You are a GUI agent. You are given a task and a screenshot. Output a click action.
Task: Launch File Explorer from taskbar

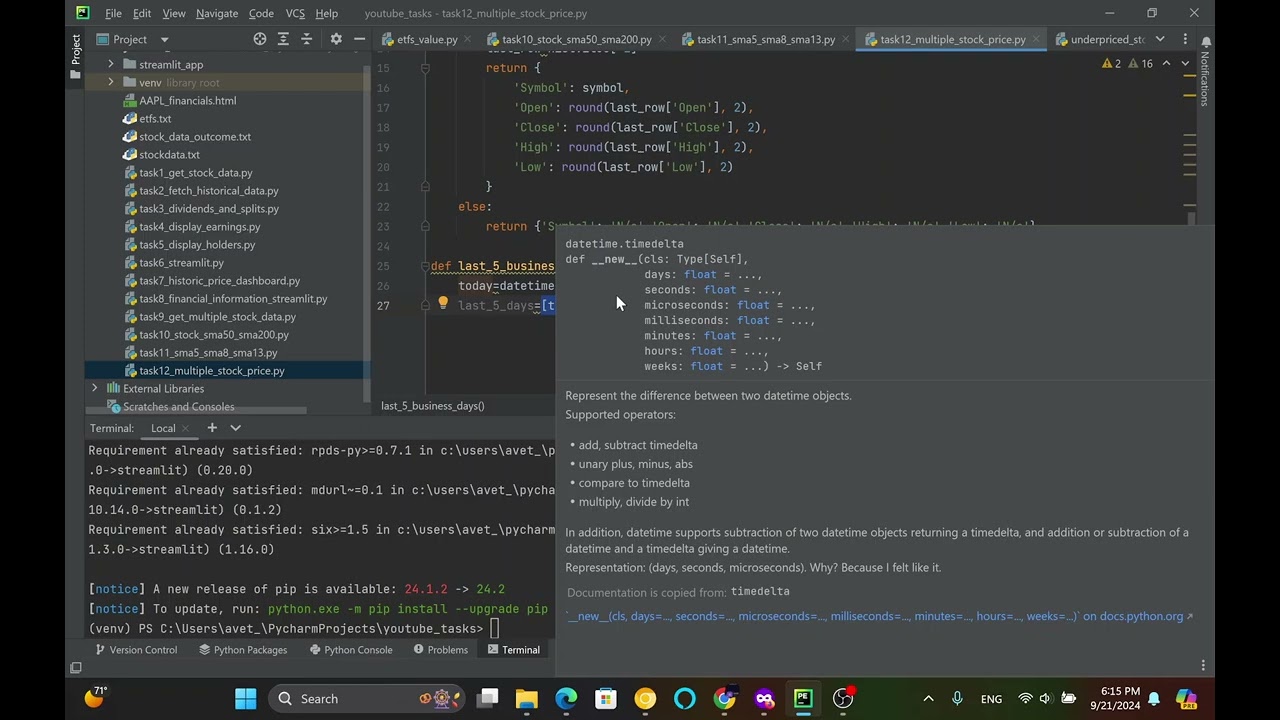(x=527, y=698)
